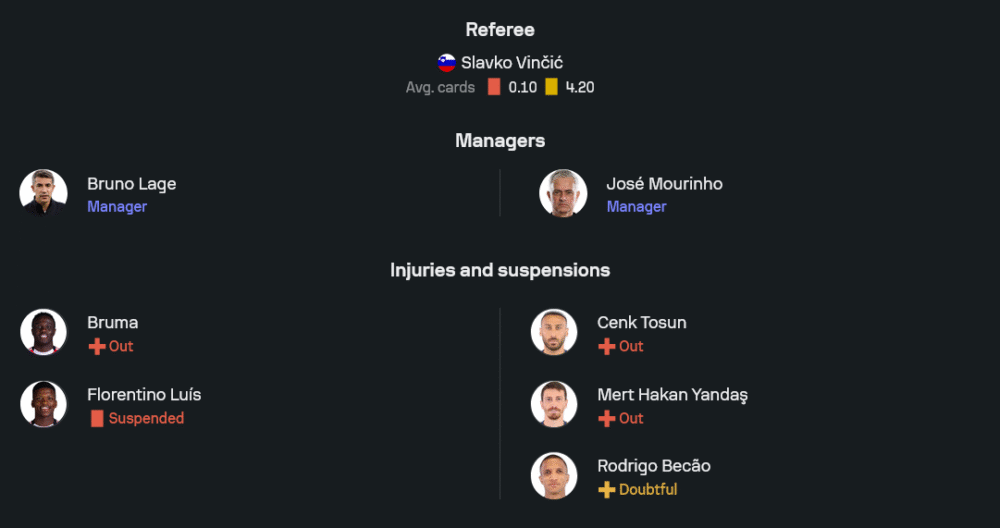Click the yellow doubtful cross icon under Rodrigo Becão
The image size is (1000, 528).
607,490
